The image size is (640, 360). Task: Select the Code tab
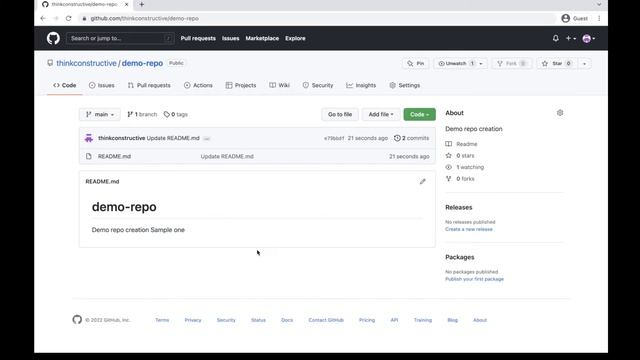tap(64, 85)
